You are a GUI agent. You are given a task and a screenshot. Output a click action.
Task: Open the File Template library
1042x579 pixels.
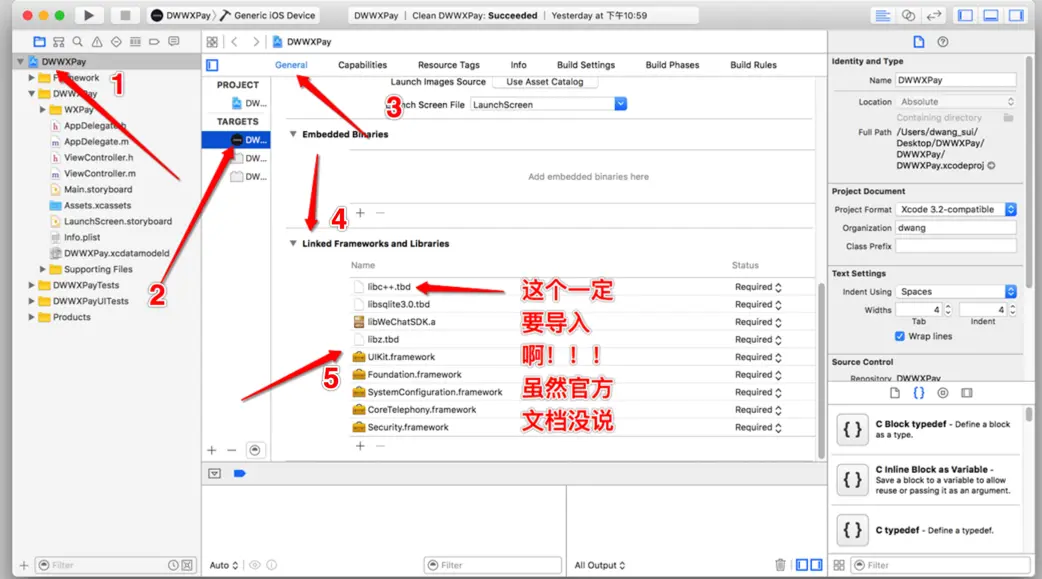(894, 393)
